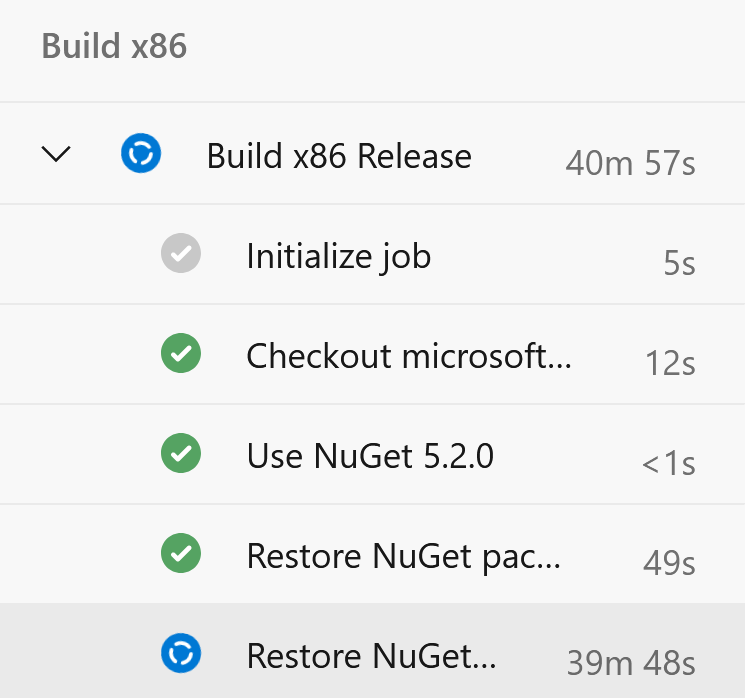Select the Initialize job step
The image size is (745, 698).
coord(338,256)
